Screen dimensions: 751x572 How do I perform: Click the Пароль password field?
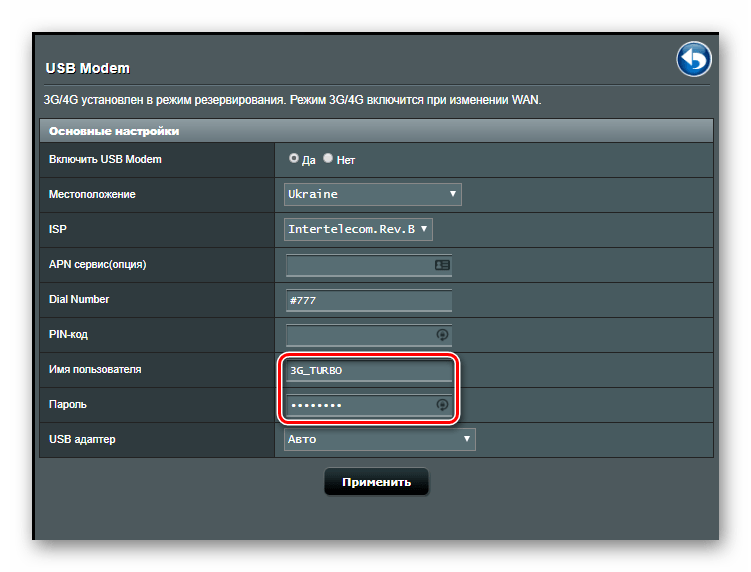pos(369,405)
